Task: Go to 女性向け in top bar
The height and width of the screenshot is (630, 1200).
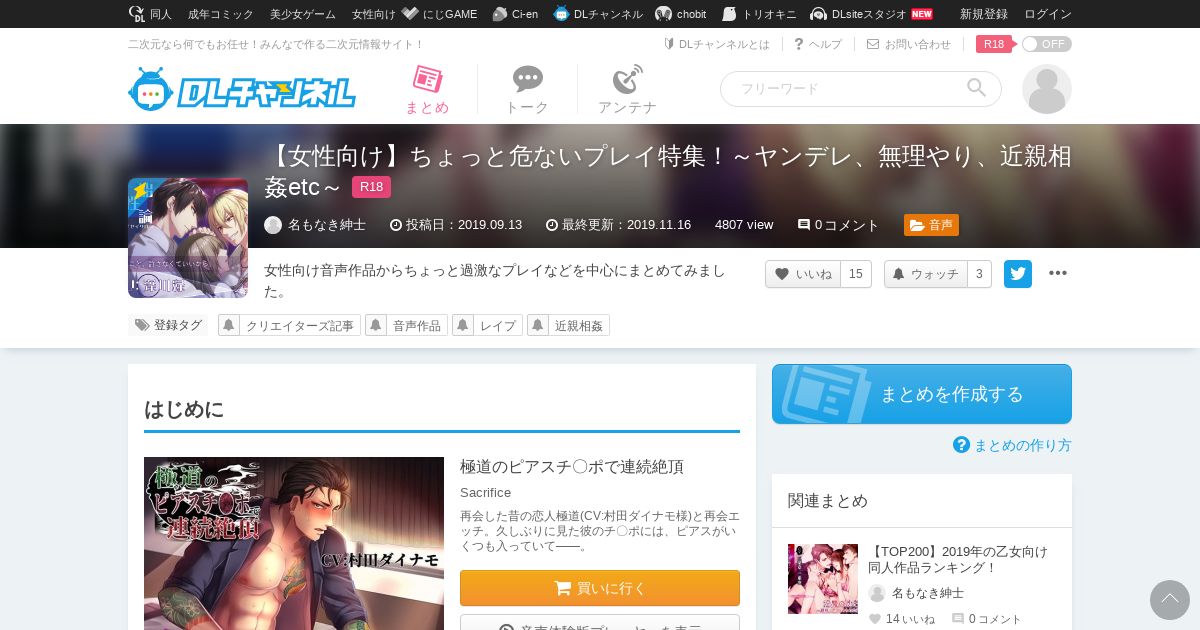Action: coord(374,14)
